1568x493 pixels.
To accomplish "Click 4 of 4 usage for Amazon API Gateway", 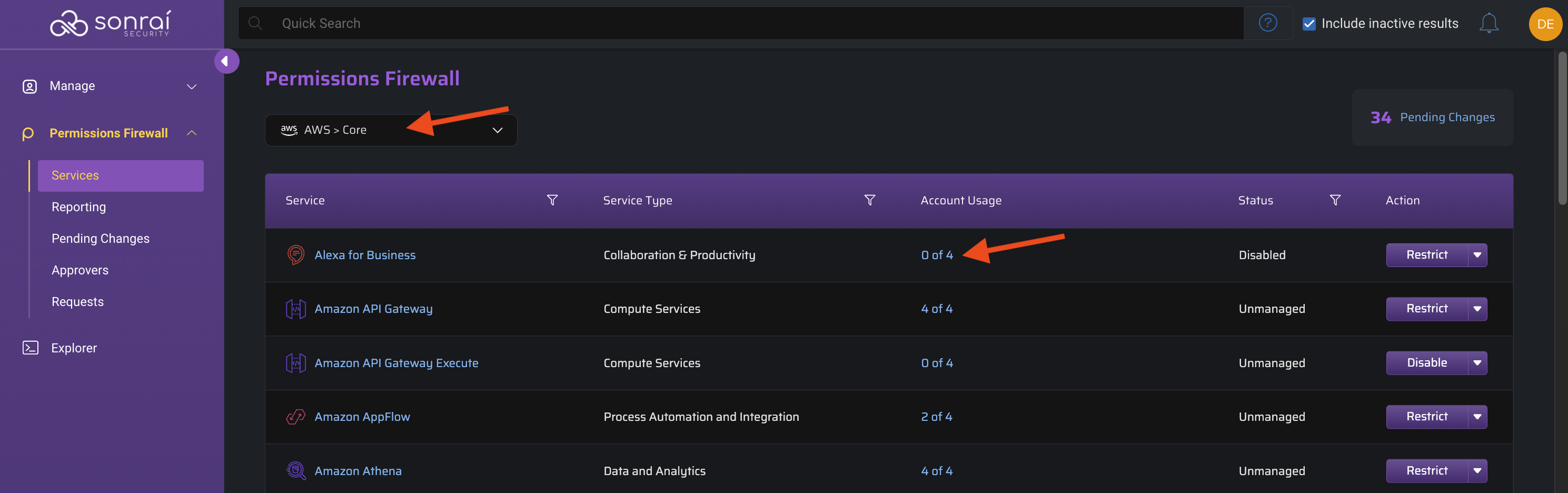I will pos(937,309).
